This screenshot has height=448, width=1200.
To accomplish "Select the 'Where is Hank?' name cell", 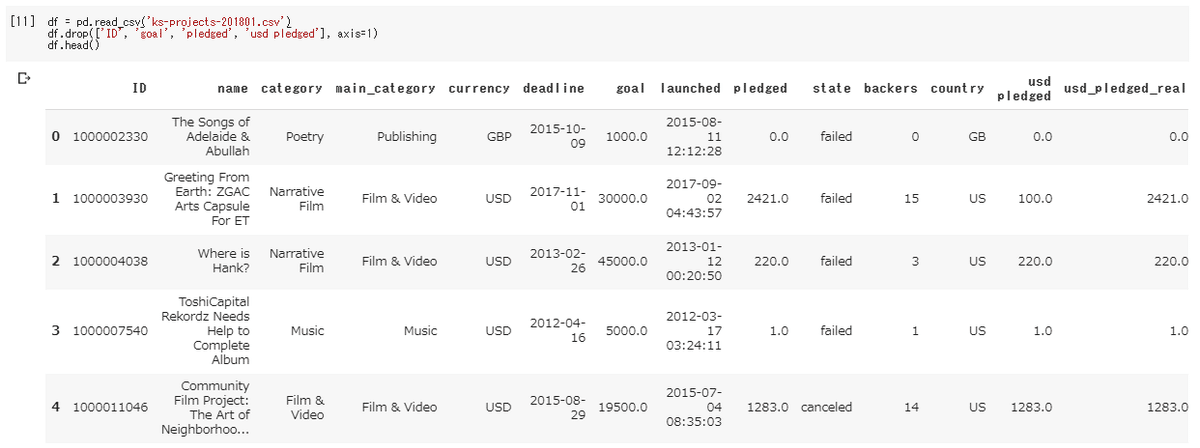I will (223, 261).
